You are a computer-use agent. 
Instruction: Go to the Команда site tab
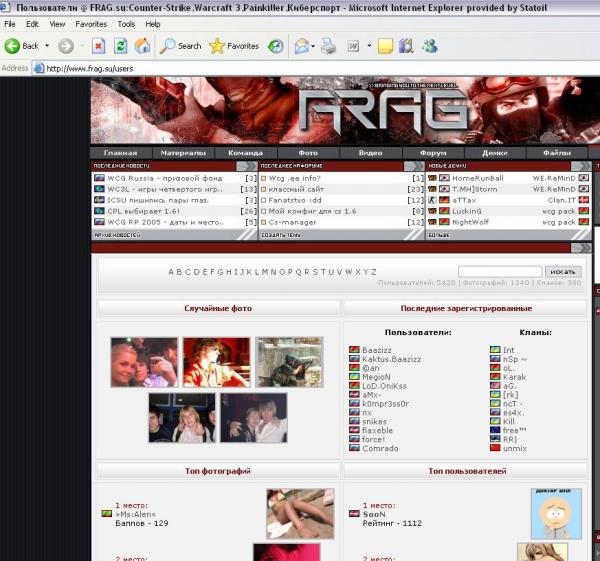click(246, 153)
